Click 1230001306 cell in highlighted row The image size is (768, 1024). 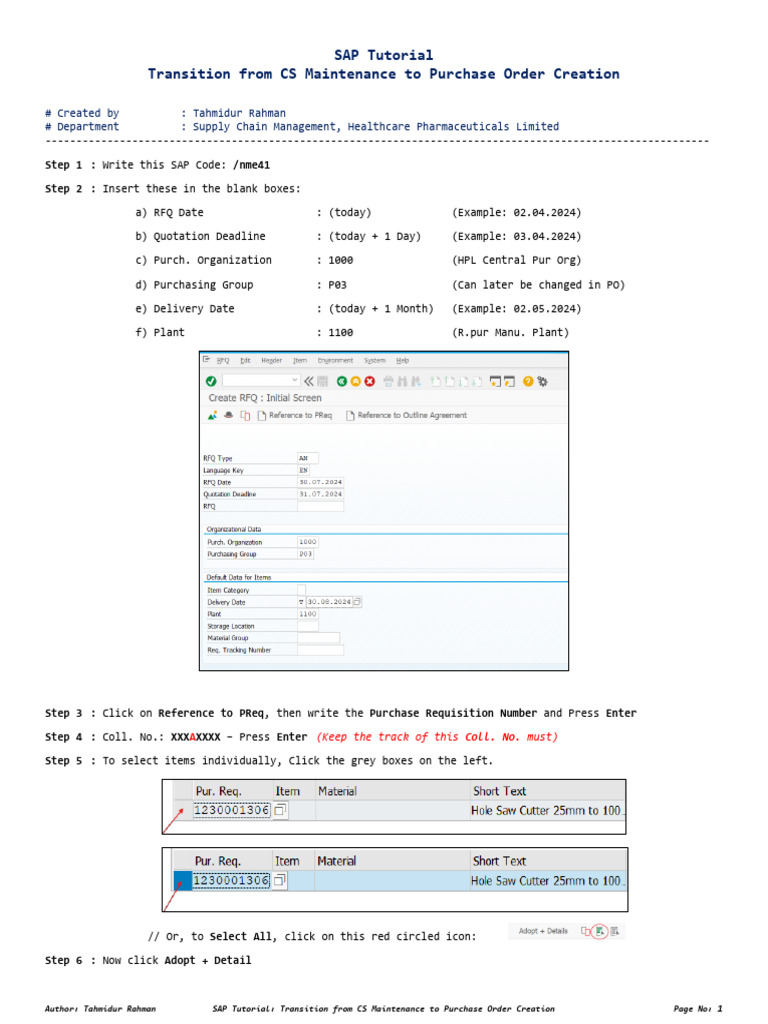(x=232, y=881)
